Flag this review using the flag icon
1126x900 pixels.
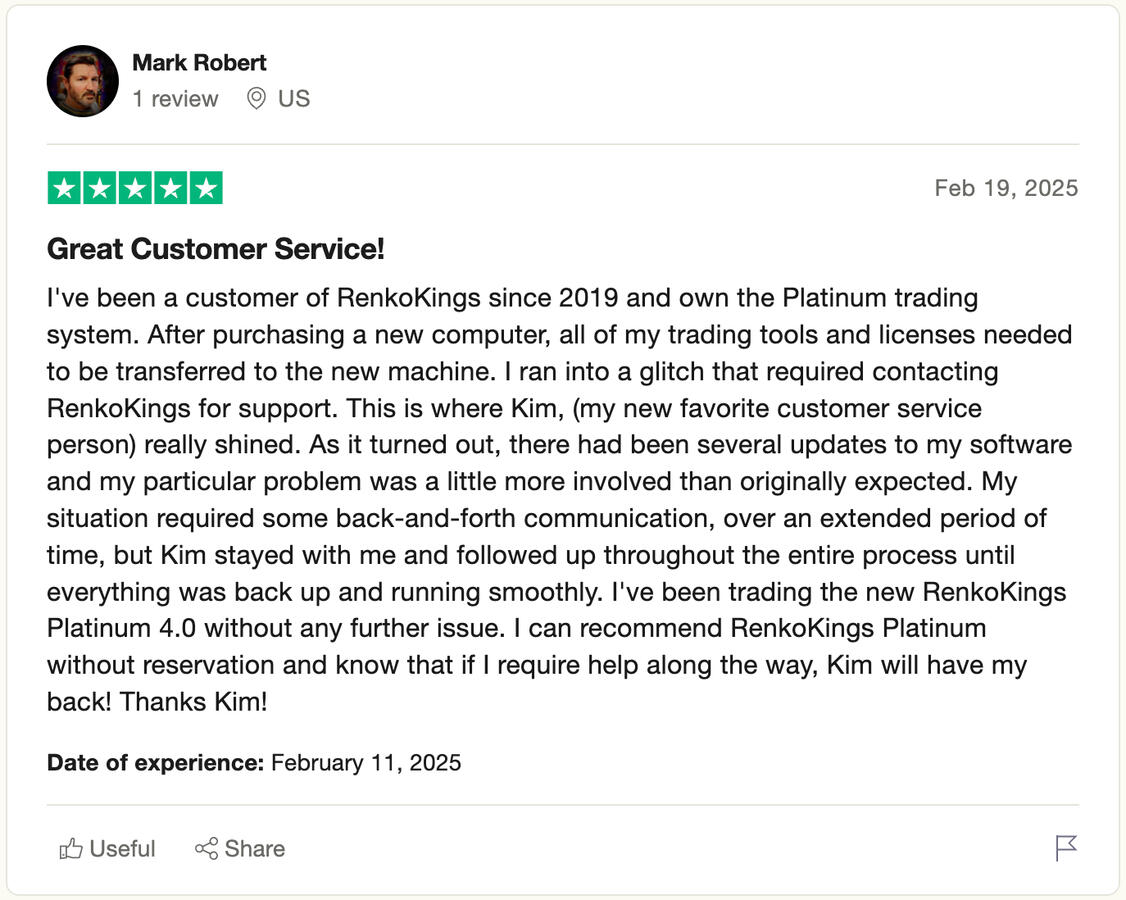point(1066,848)
